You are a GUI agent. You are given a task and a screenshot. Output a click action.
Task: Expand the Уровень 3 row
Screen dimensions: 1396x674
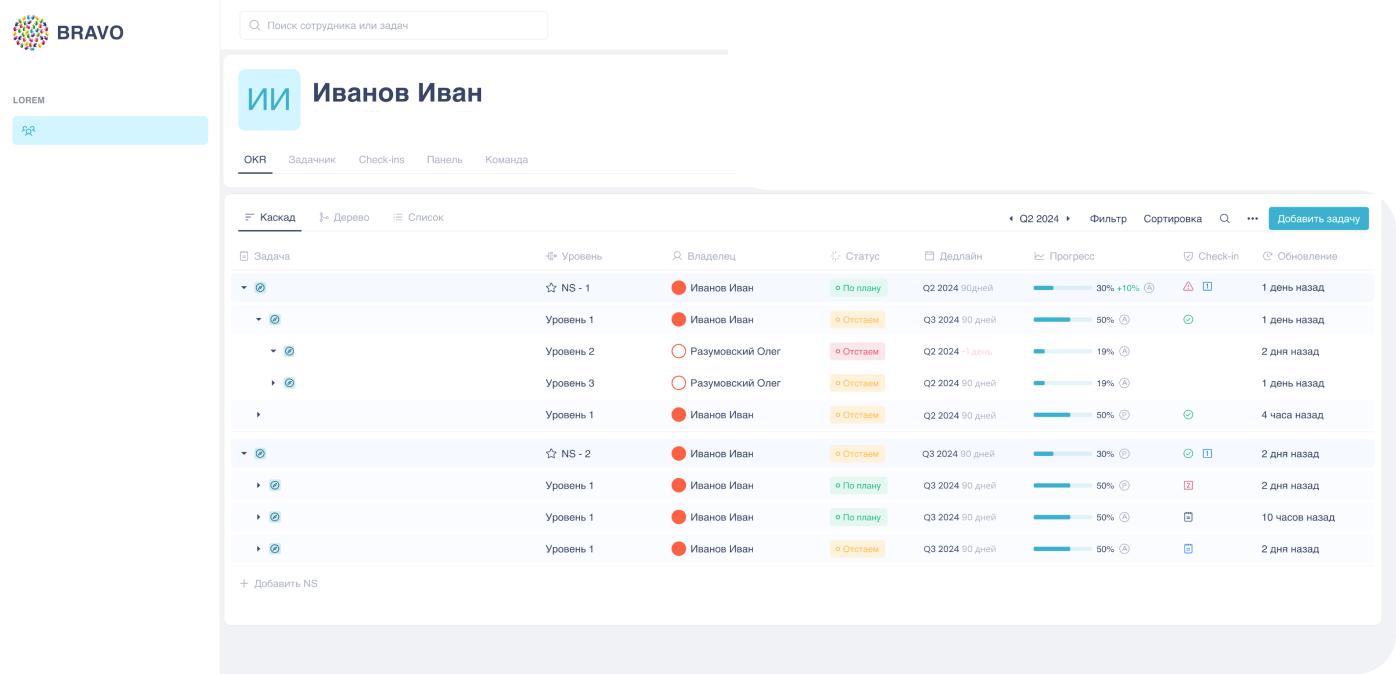[273, 383]
